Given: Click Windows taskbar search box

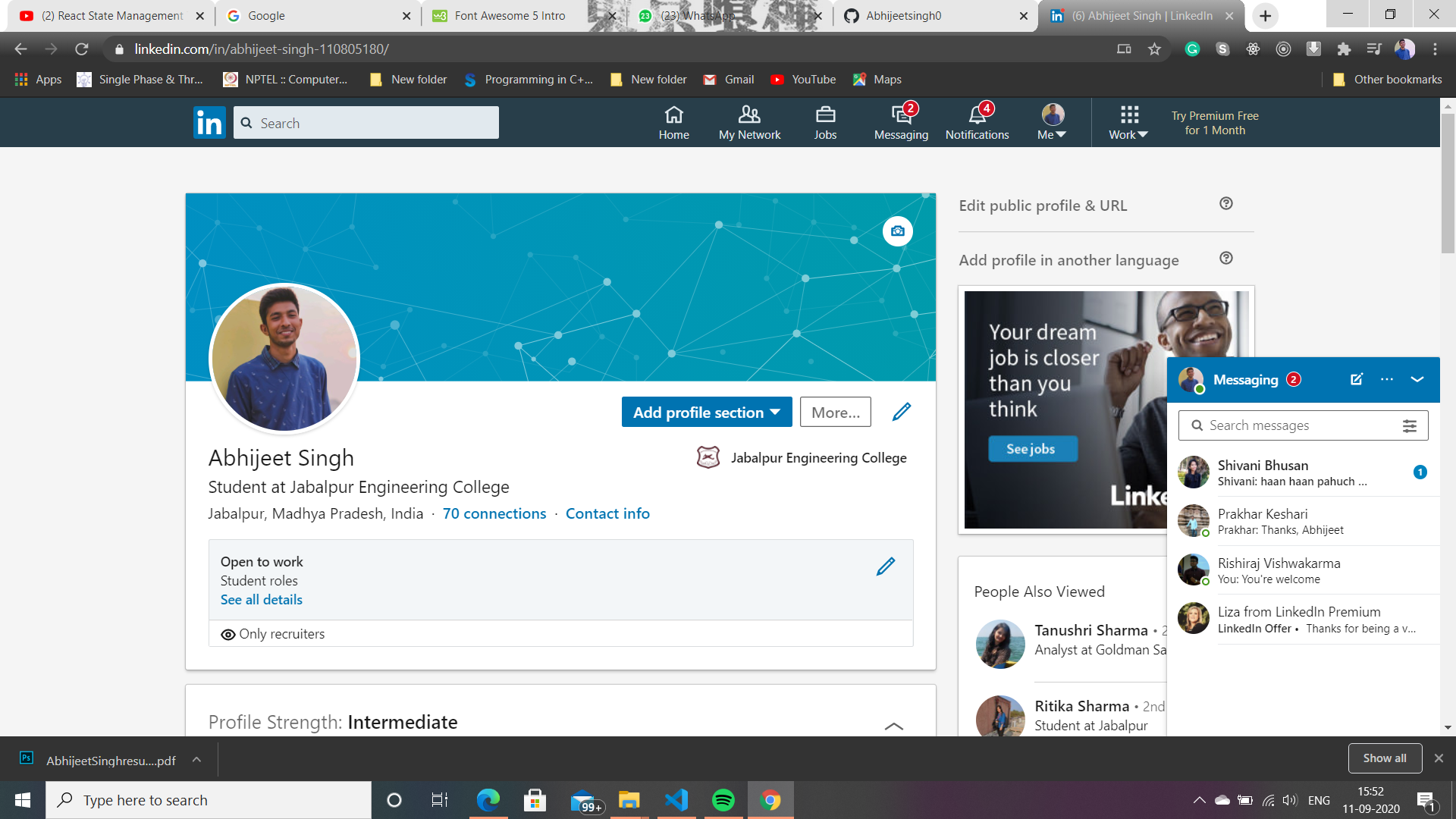Looking at the screenshot, I should (209, 800).
